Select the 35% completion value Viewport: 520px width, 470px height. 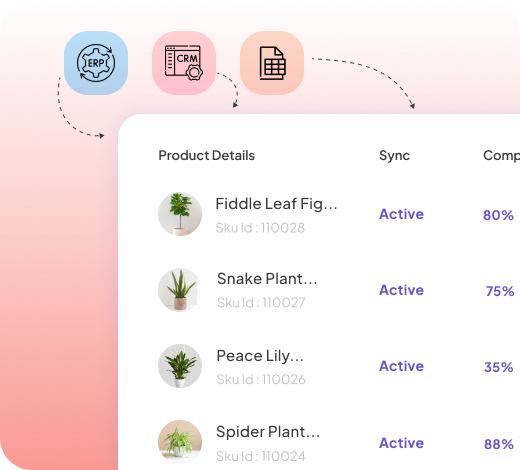point(499,367)
